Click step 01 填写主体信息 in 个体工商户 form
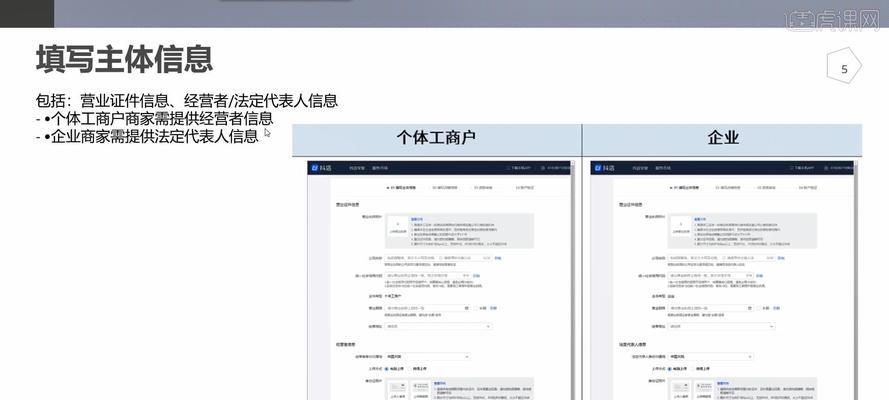889x400 pixels. tap(403, 187)
